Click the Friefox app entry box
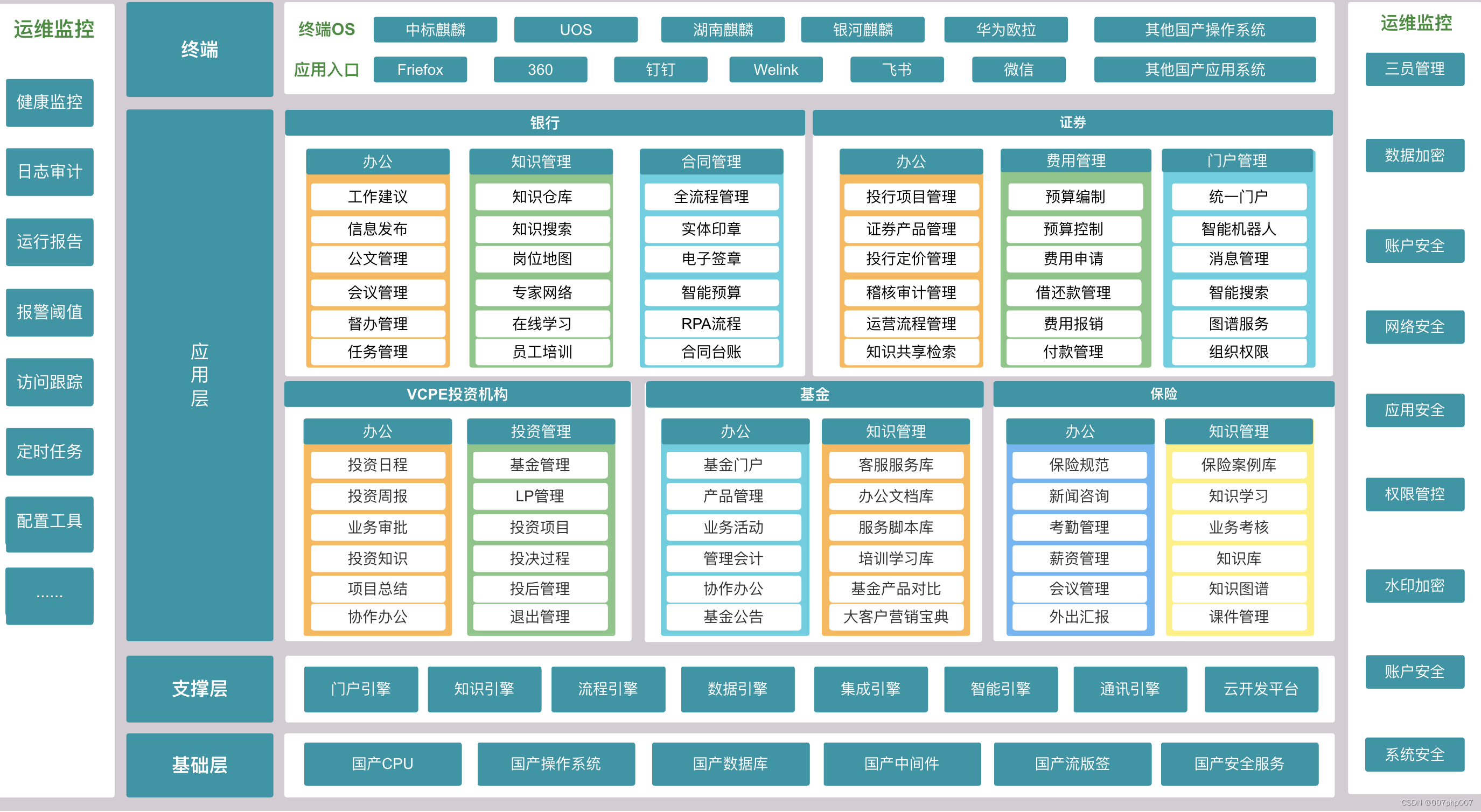This screenshot has height=812, width=1481. (420, 69)
